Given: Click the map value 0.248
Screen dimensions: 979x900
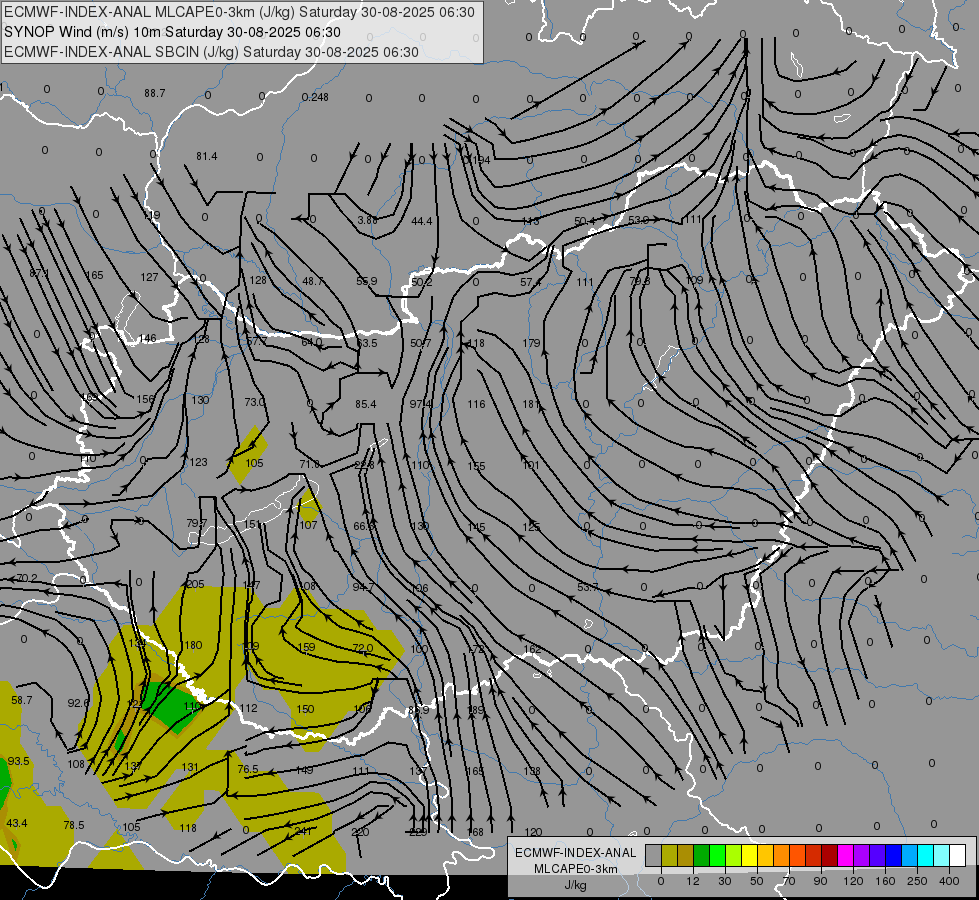Looking at the screenshot, I should coord(315,97).
